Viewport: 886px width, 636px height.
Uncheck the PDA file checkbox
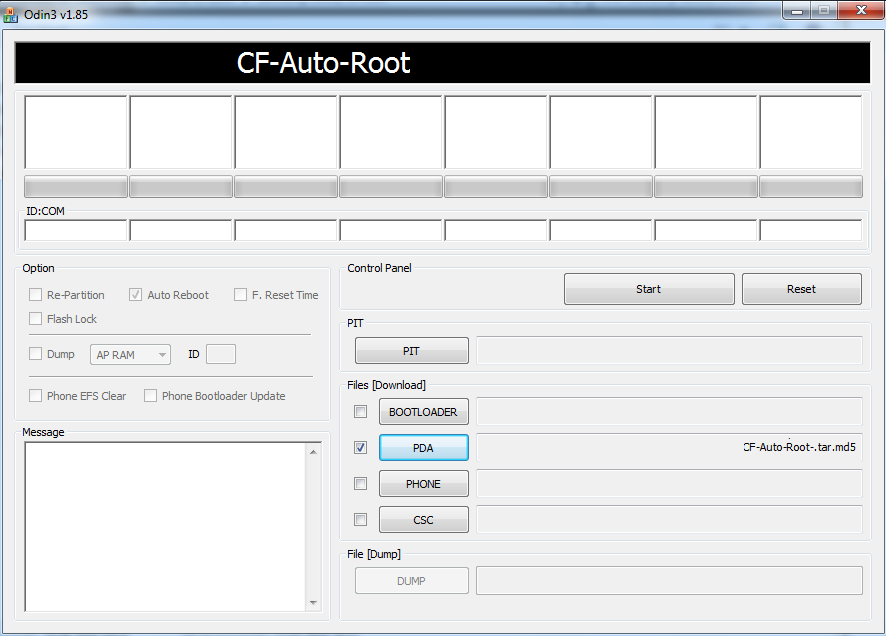point(361,447)
